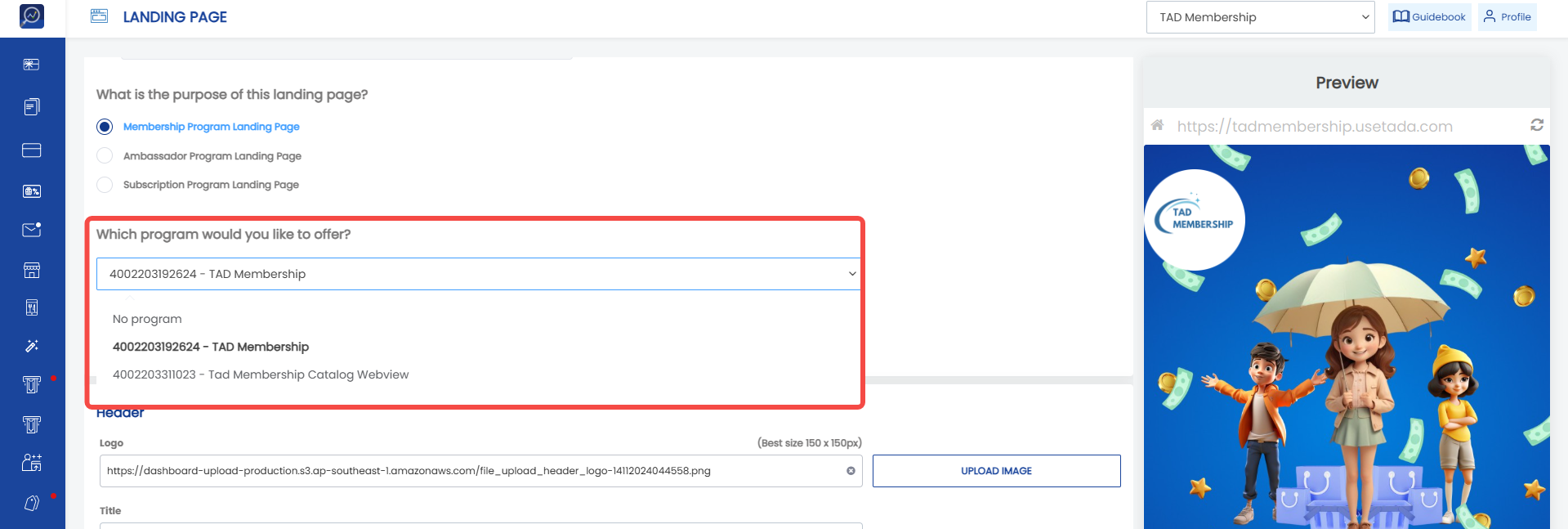Open the storefront icon in the sidebar
This screenshot has height=529, width=1568.
[x=32, y=270]
